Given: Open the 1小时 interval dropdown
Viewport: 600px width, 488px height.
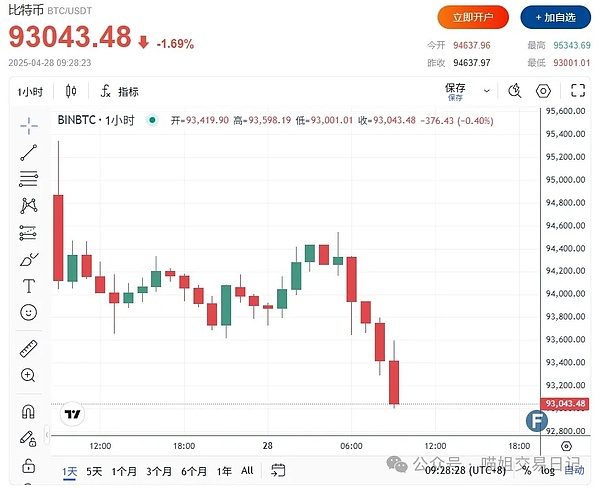Looking at the screenshot, I should pos(29,91).
